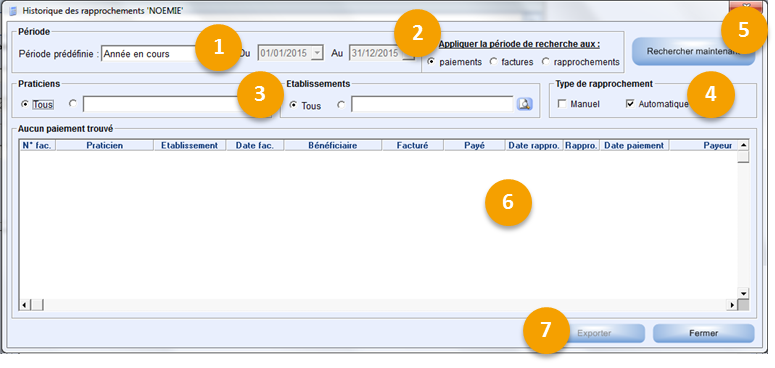Image resolution: width=775 pixels, height=368 pixels.
Task: Select the 'rapprochements' radio button
Action: (545, 62)
